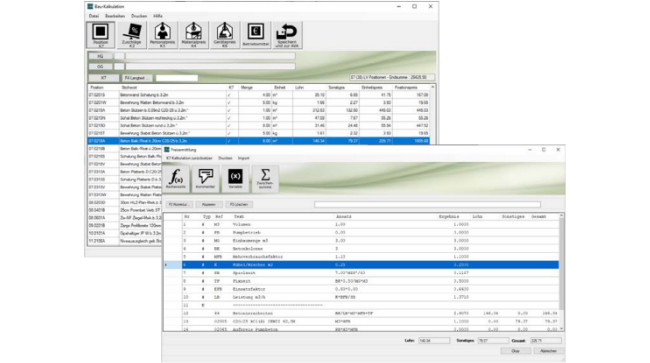The height and width of the screenshot is (363, 650).
Task: Open the Bearbeiten menu
Action: tap(115, 16)
